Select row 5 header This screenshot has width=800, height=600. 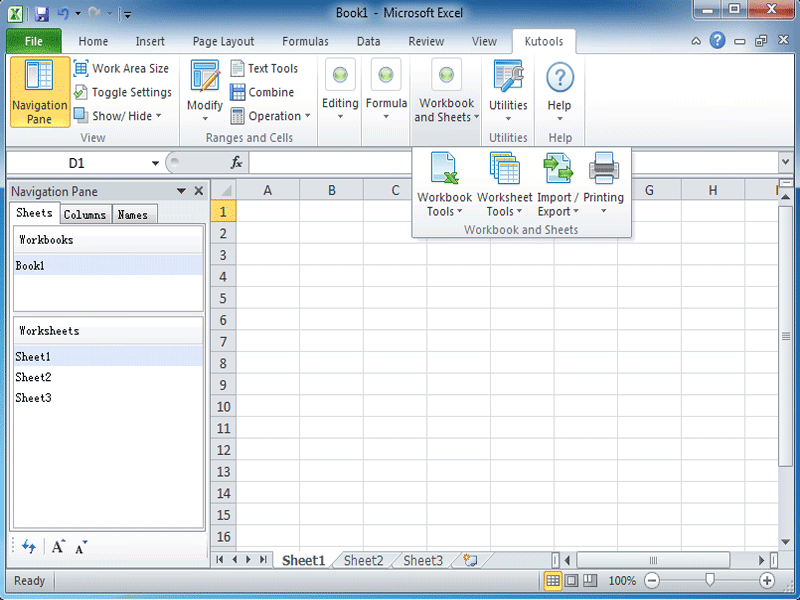[223, 298]
